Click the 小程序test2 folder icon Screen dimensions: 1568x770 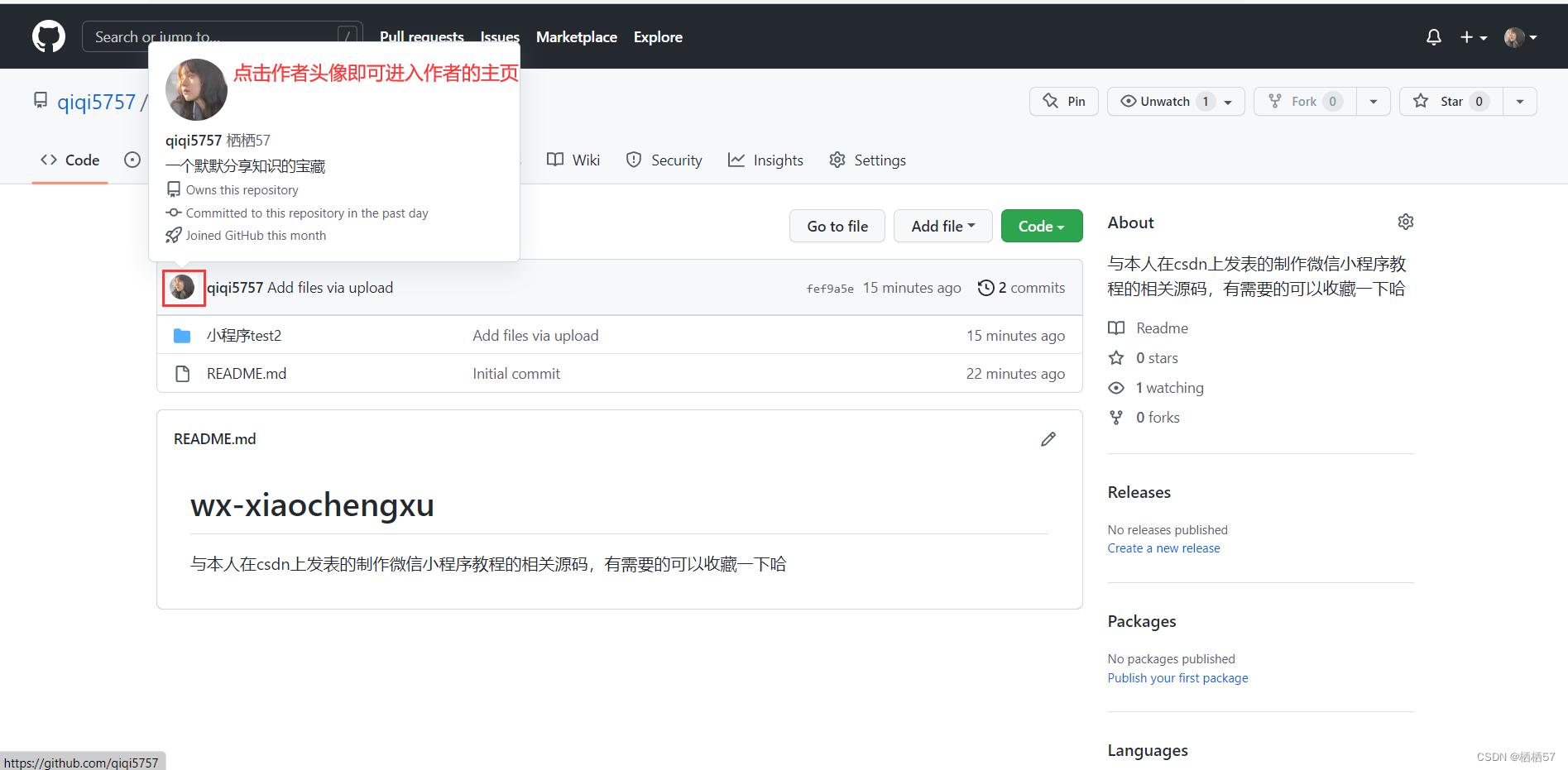click(182, 336)
